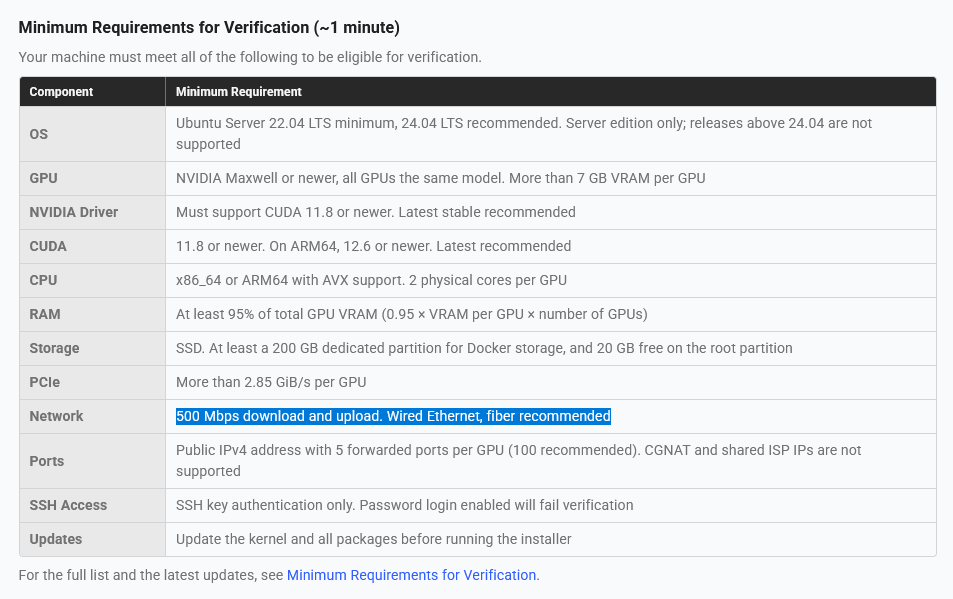Click the highlighted 500 Mbps network requirement text
Viewport: 953px width, 599px height.
click(393, 416)
